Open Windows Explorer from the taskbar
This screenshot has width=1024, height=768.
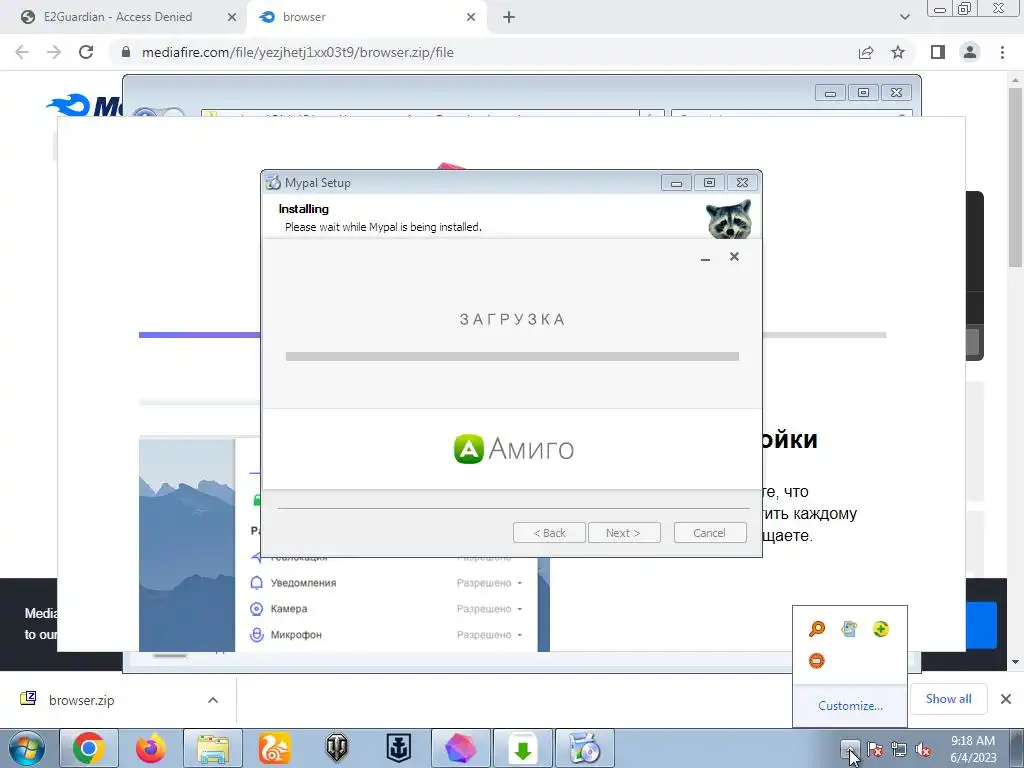click(213, 748)
